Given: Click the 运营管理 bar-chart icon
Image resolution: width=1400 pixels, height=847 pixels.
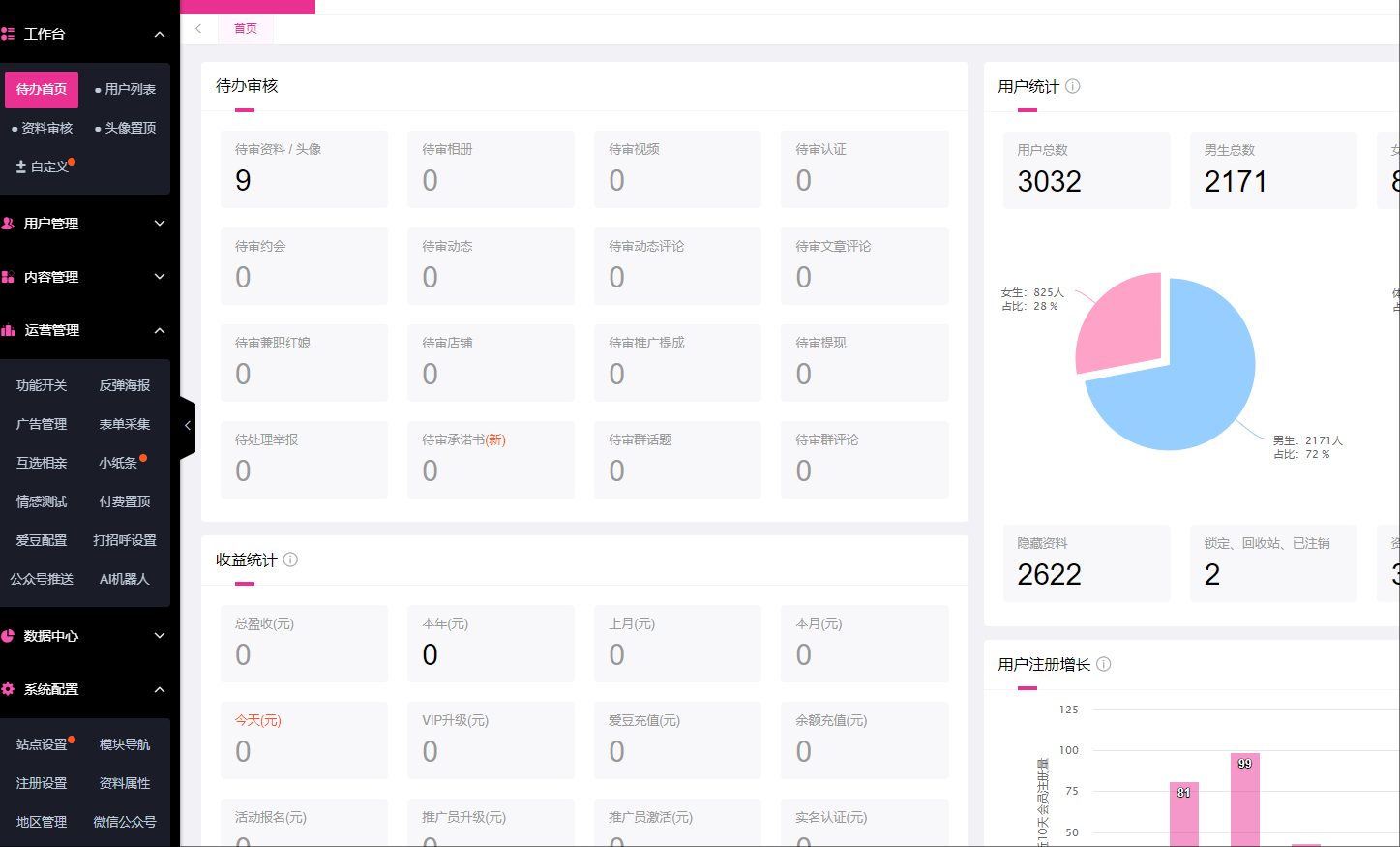Looking at the screenshot, I should tap(8, 330).
